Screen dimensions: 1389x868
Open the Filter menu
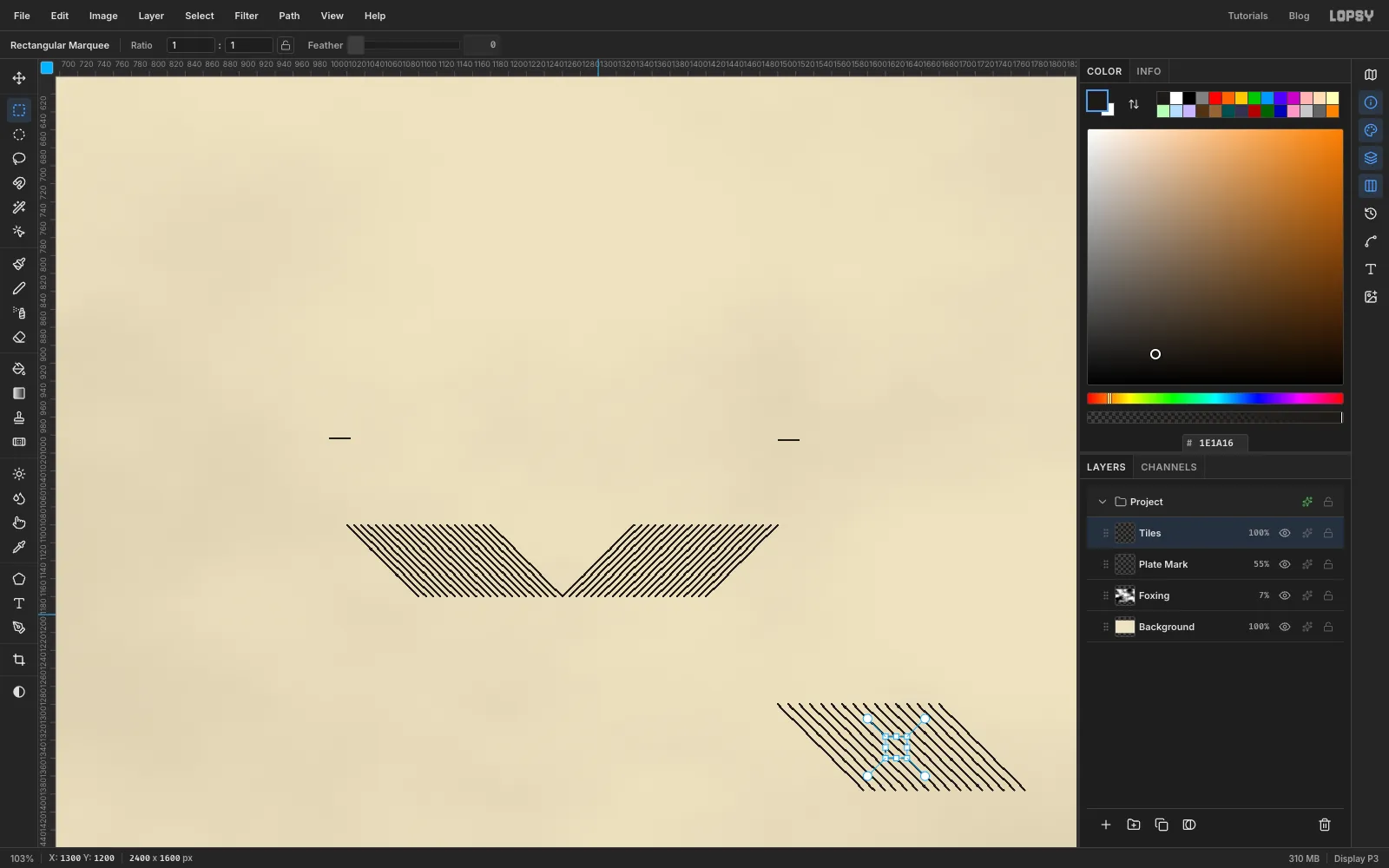point(247,16)
